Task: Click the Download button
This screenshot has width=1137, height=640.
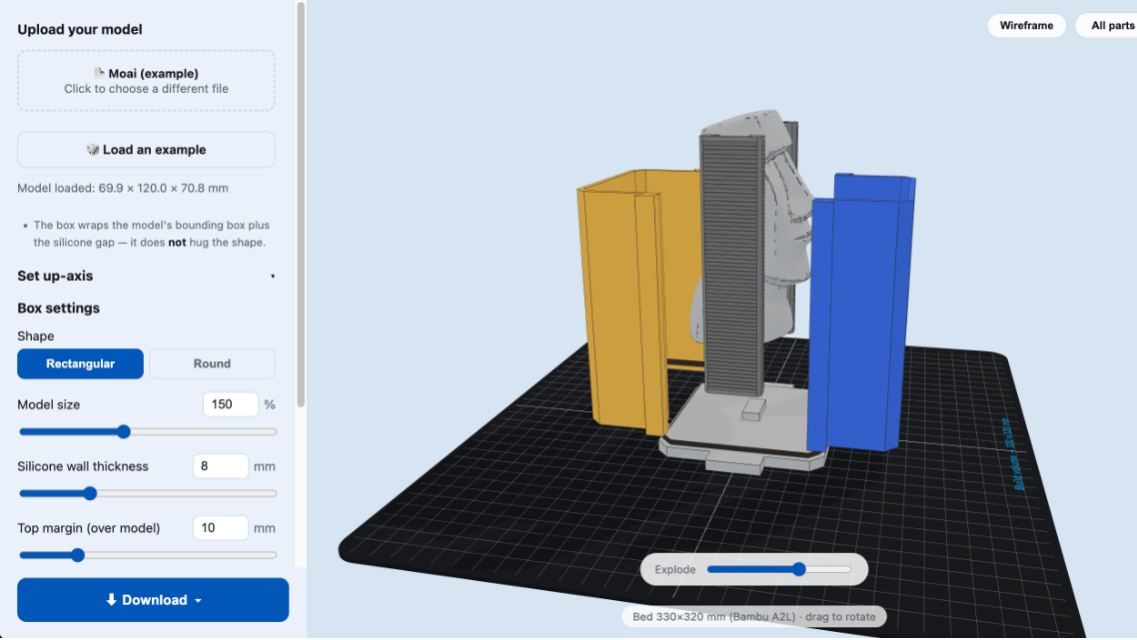Action: click(153, 599)
